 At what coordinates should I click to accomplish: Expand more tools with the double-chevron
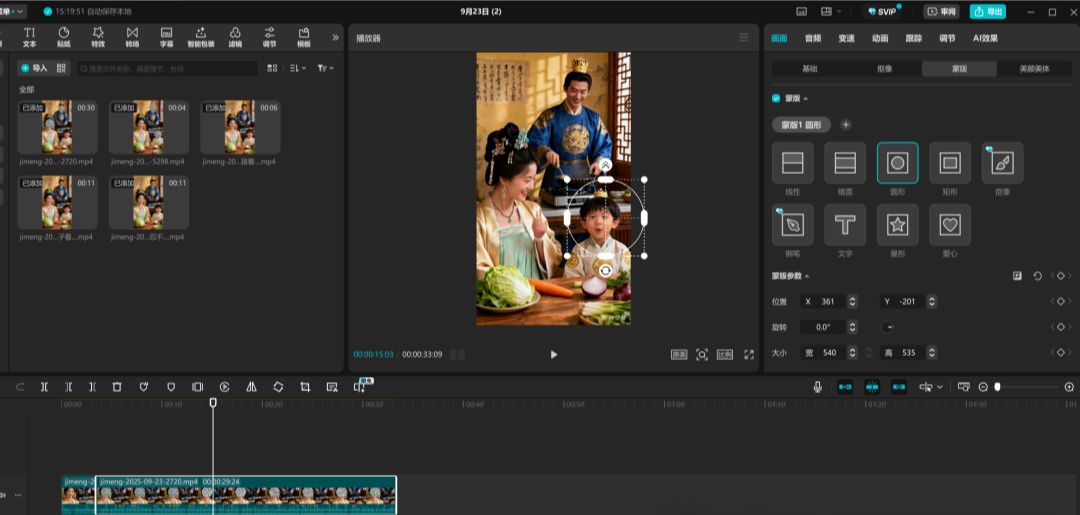pyautogui.click(x=335, y=37)
